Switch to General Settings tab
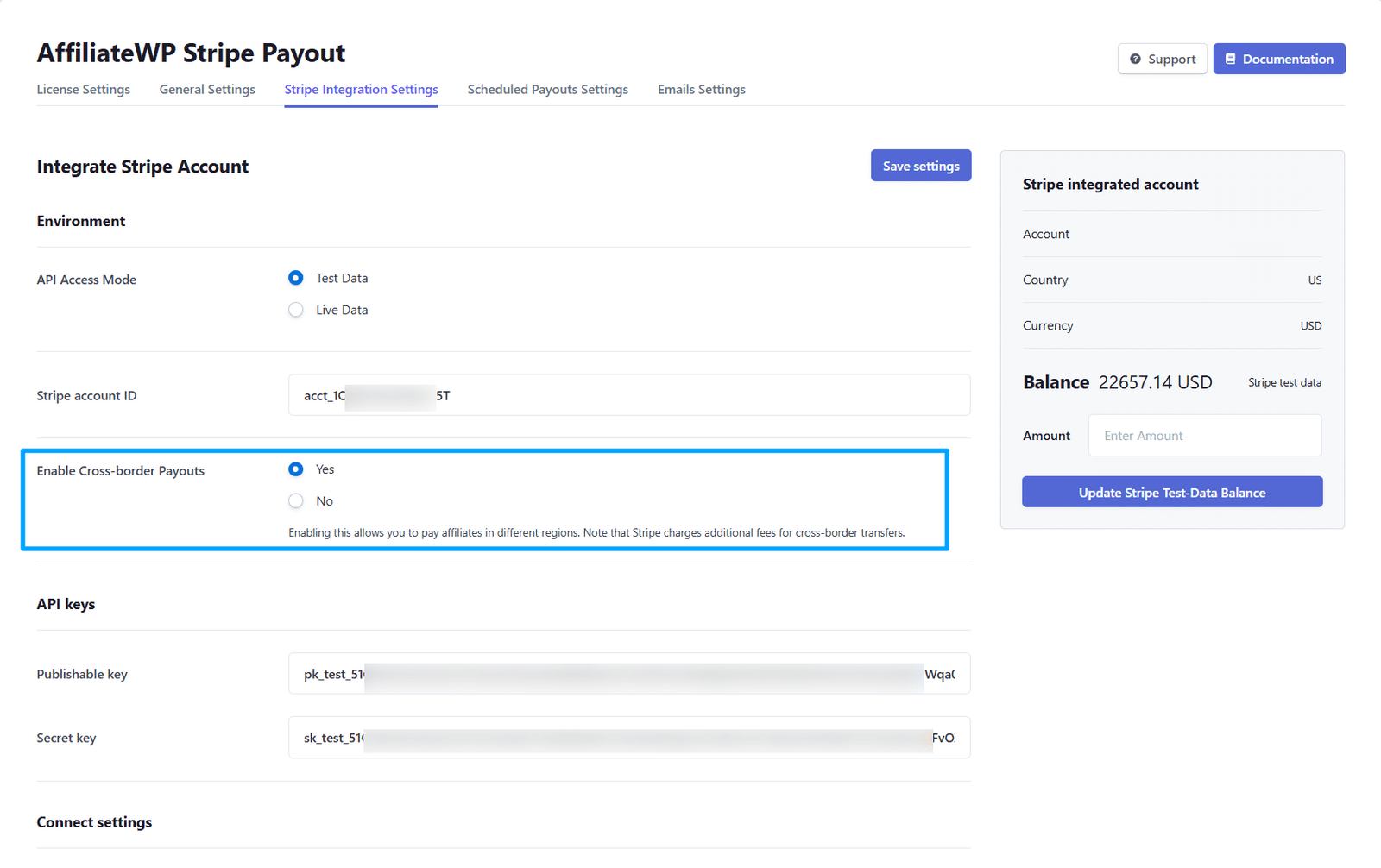Screen dimensions: 1381x868 (207, 90)
